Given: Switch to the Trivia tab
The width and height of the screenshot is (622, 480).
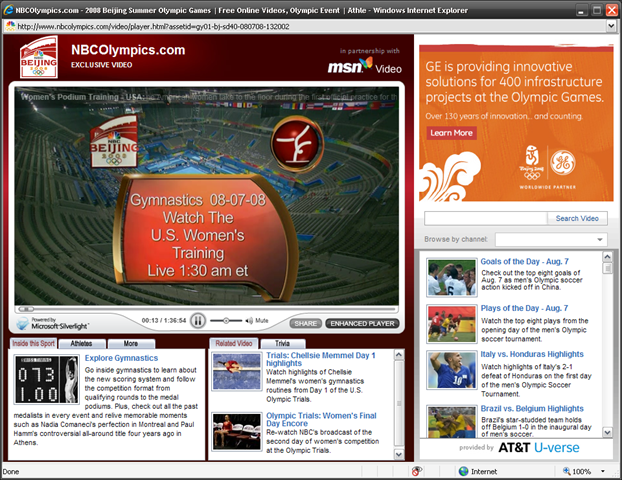Looking at the screenshot, I should coord(282,344).
